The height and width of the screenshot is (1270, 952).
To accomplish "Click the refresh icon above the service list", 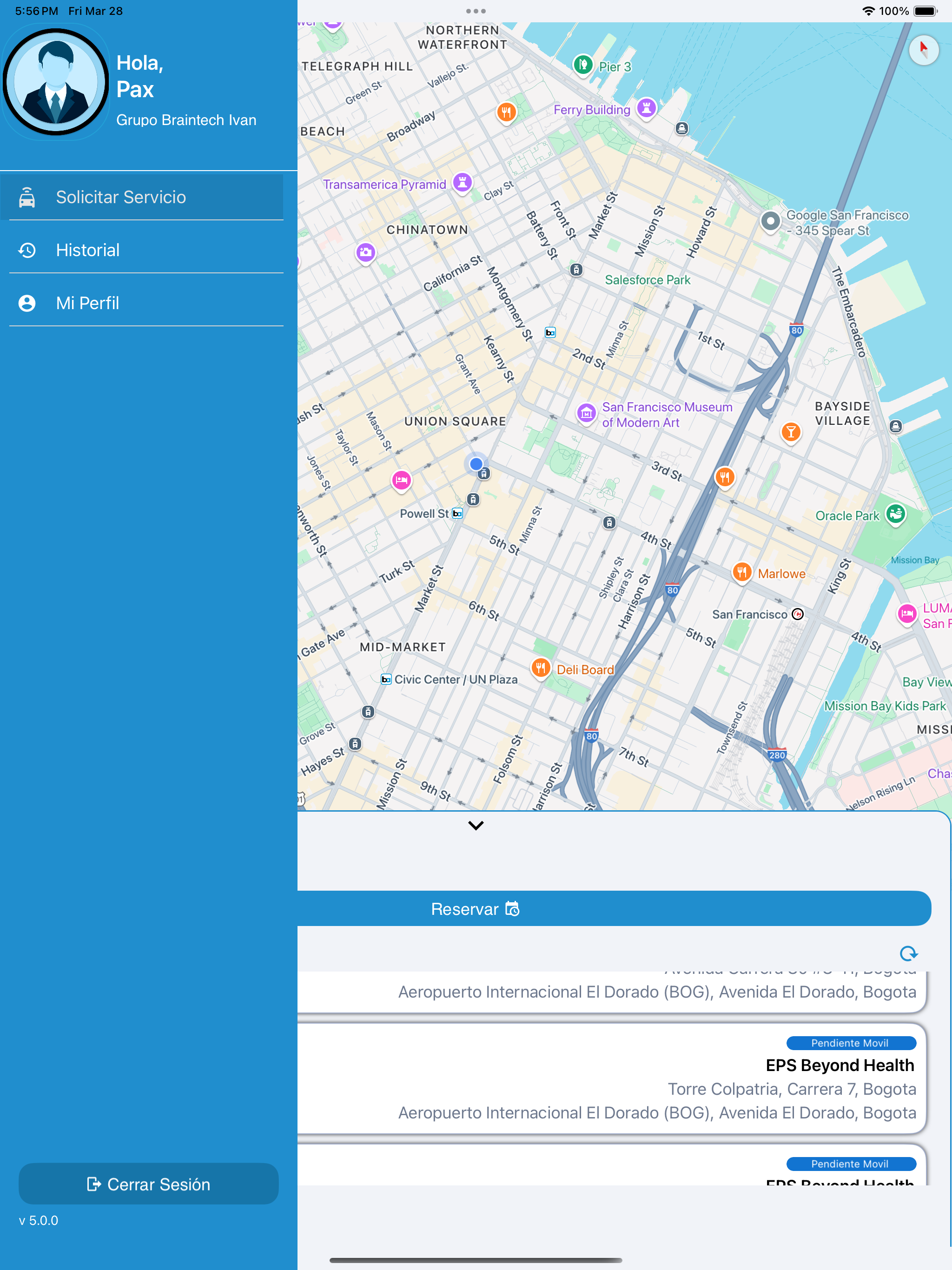I will (x=908, y=953).
